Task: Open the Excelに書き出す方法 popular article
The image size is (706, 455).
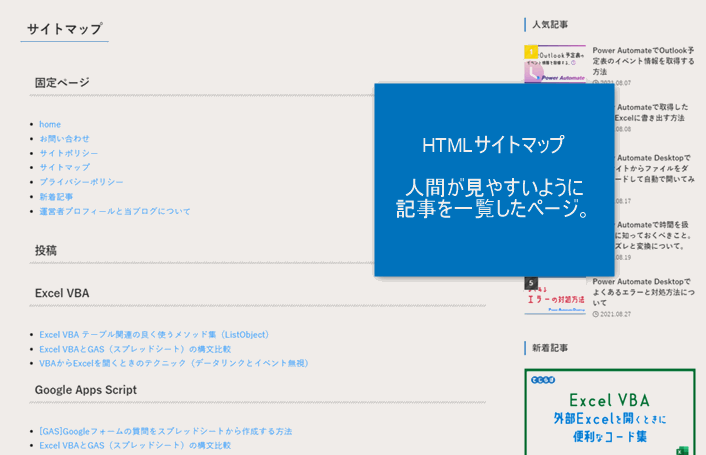Action: coord(652,113)
